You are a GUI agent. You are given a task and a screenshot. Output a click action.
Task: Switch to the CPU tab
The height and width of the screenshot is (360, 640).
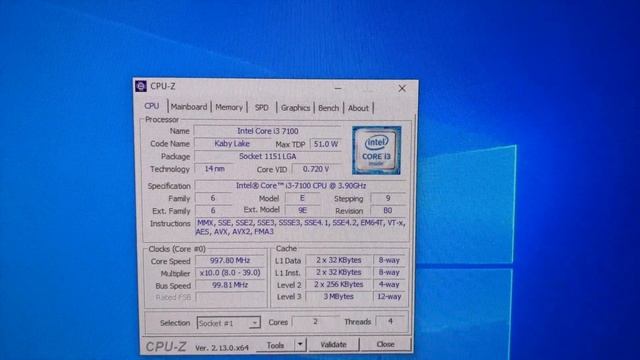click(x=151, y=106)
